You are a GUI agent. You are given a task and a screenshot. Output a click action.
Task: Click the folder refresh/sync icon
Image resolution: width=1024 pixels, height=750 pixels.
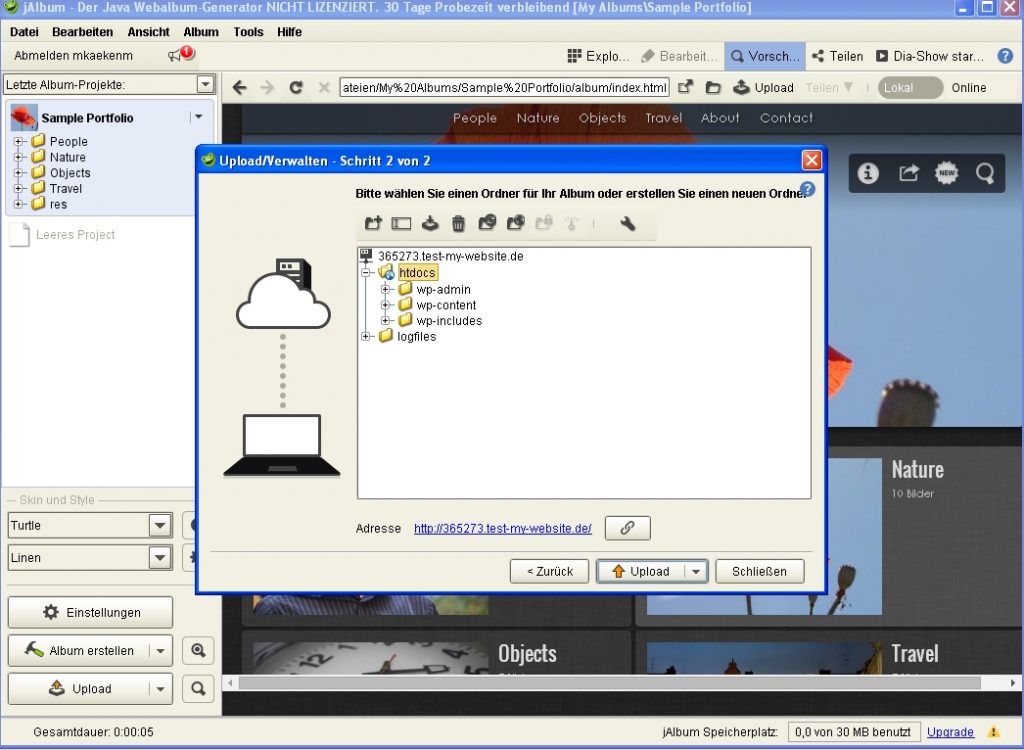(x=487, y=223)
